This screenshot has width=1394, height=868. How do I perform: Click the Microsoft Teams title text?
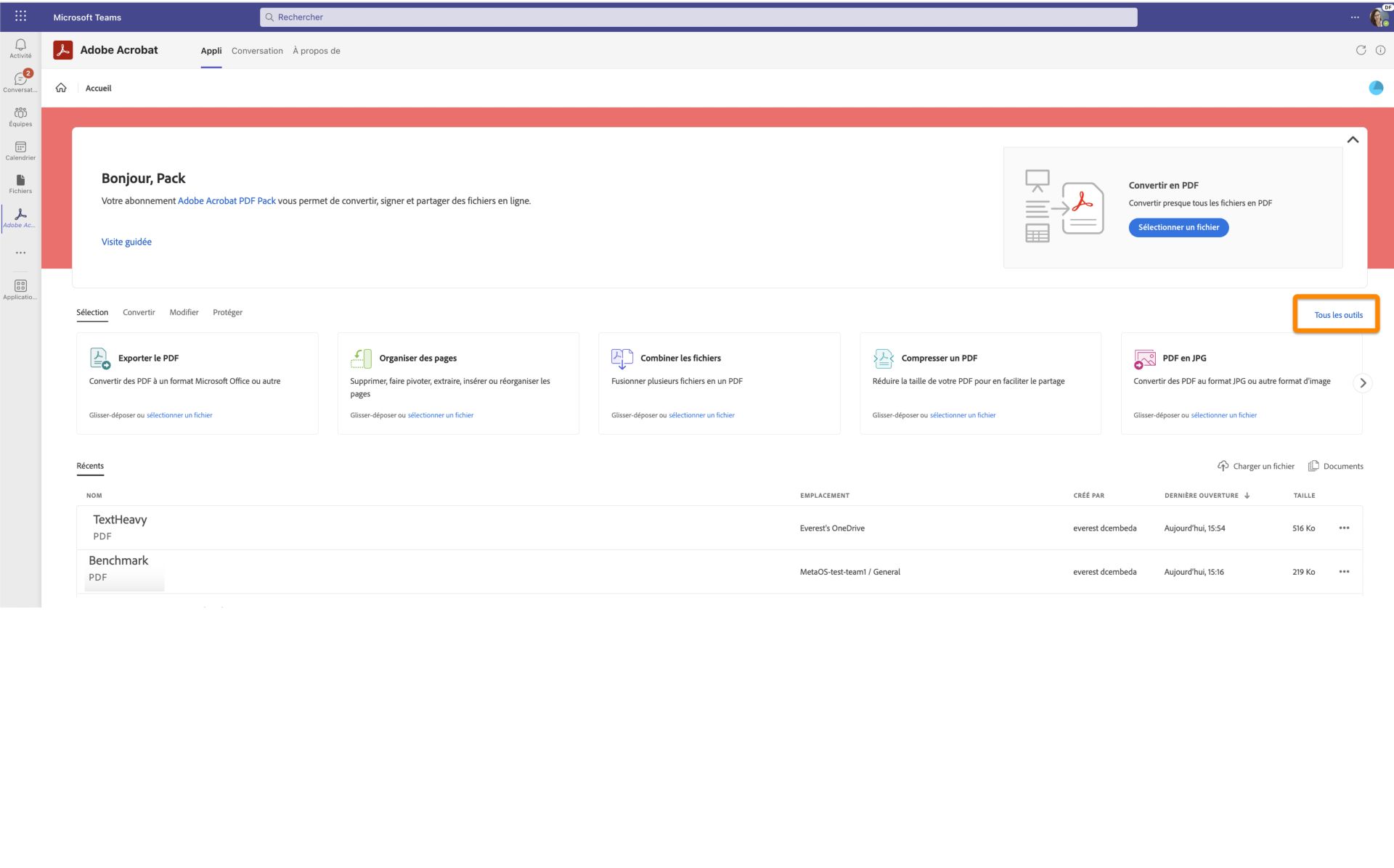pos(87,17)
